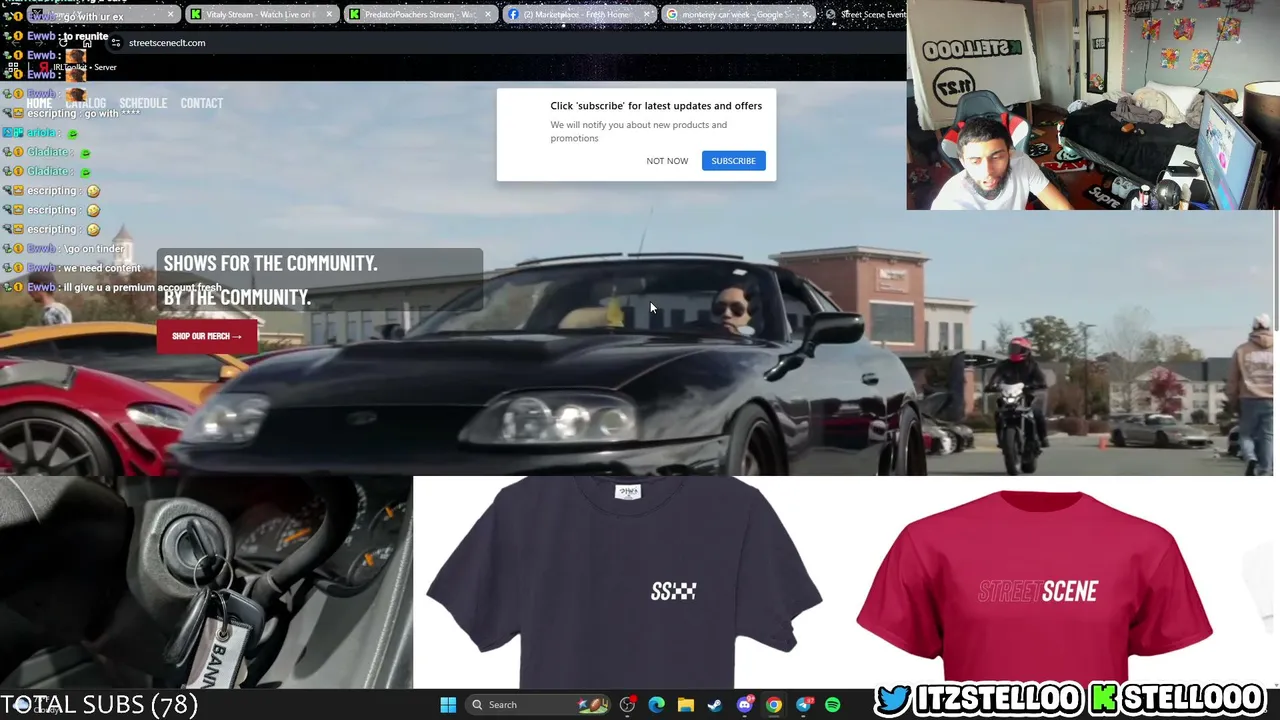The height and width of the screenshot is (720, 1280).
Task: Close the first browser tab
Action: (170, 15)
